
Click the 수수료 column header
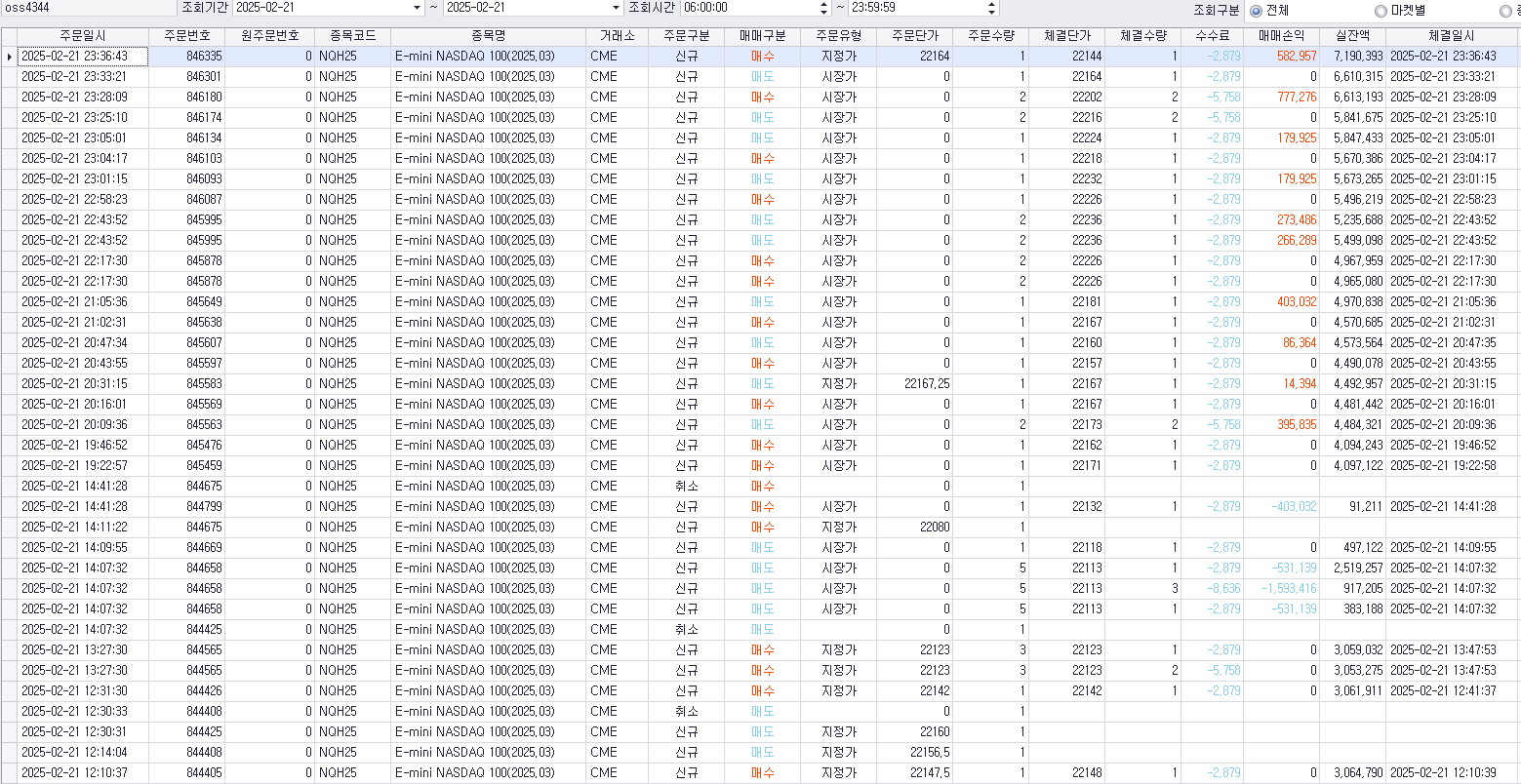pos(1212,35)
